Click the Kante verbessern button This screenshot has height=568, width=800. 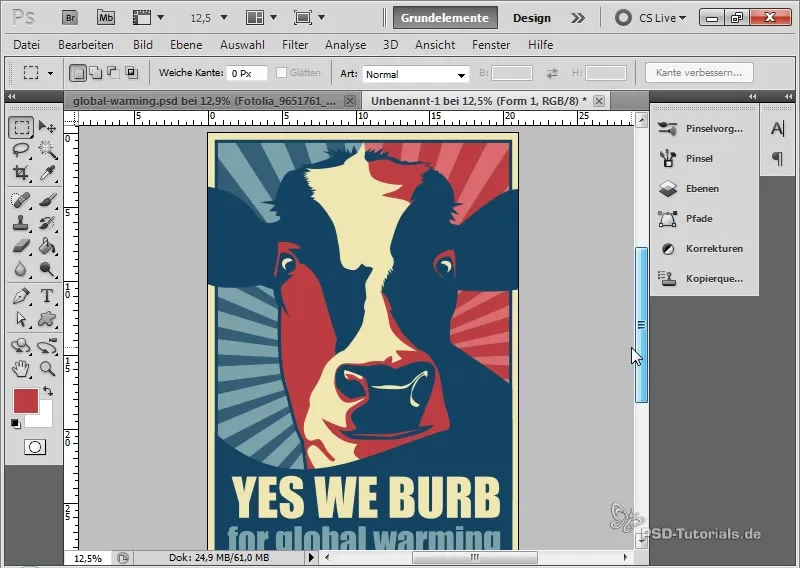tap(698, 72)
